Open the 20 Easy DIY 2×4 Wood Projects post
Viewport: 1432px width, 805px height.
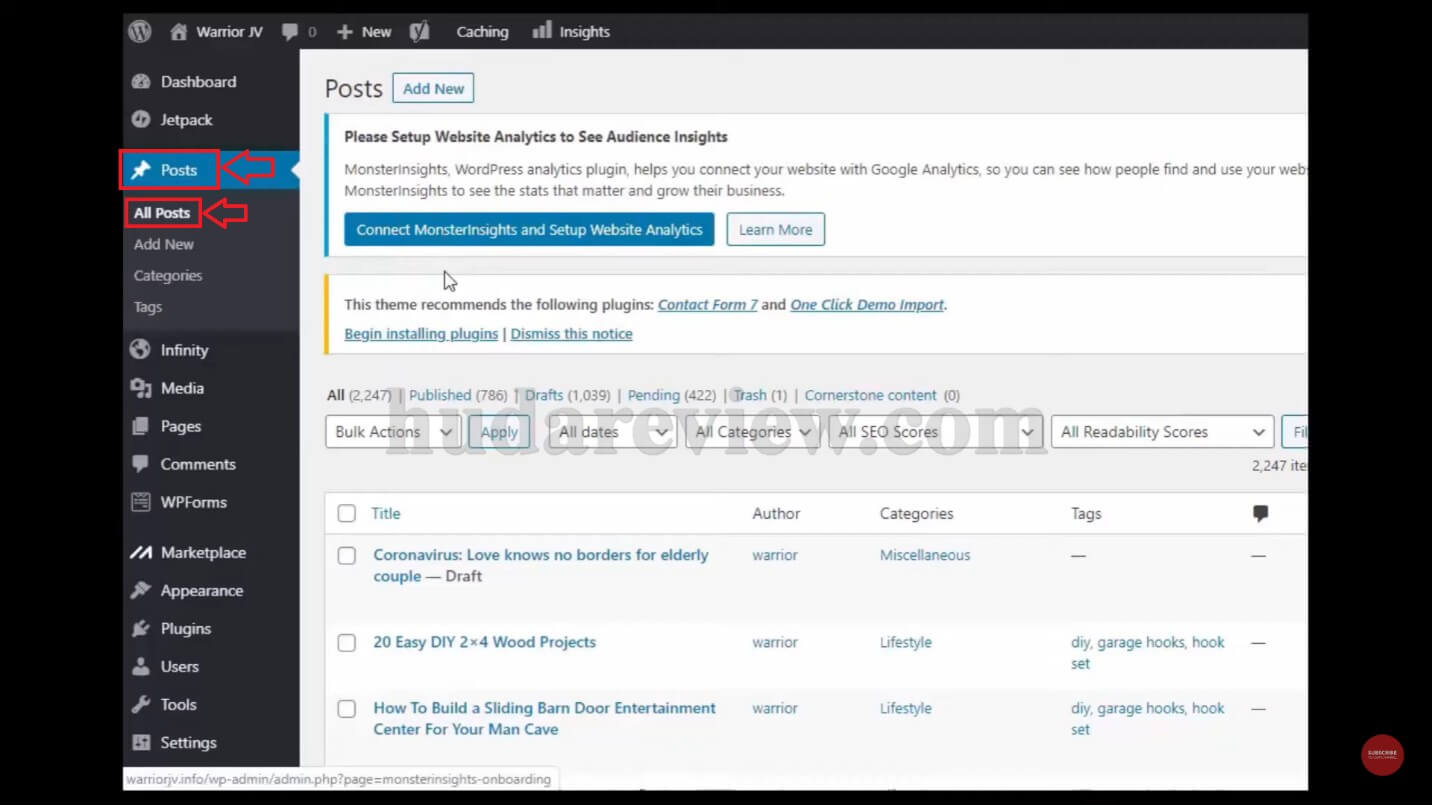[485, 642]
